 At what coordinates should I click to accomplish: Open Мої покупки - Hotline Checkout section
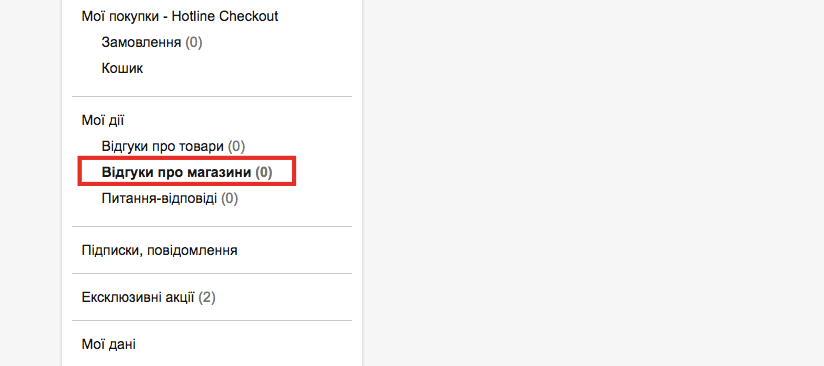180,16
